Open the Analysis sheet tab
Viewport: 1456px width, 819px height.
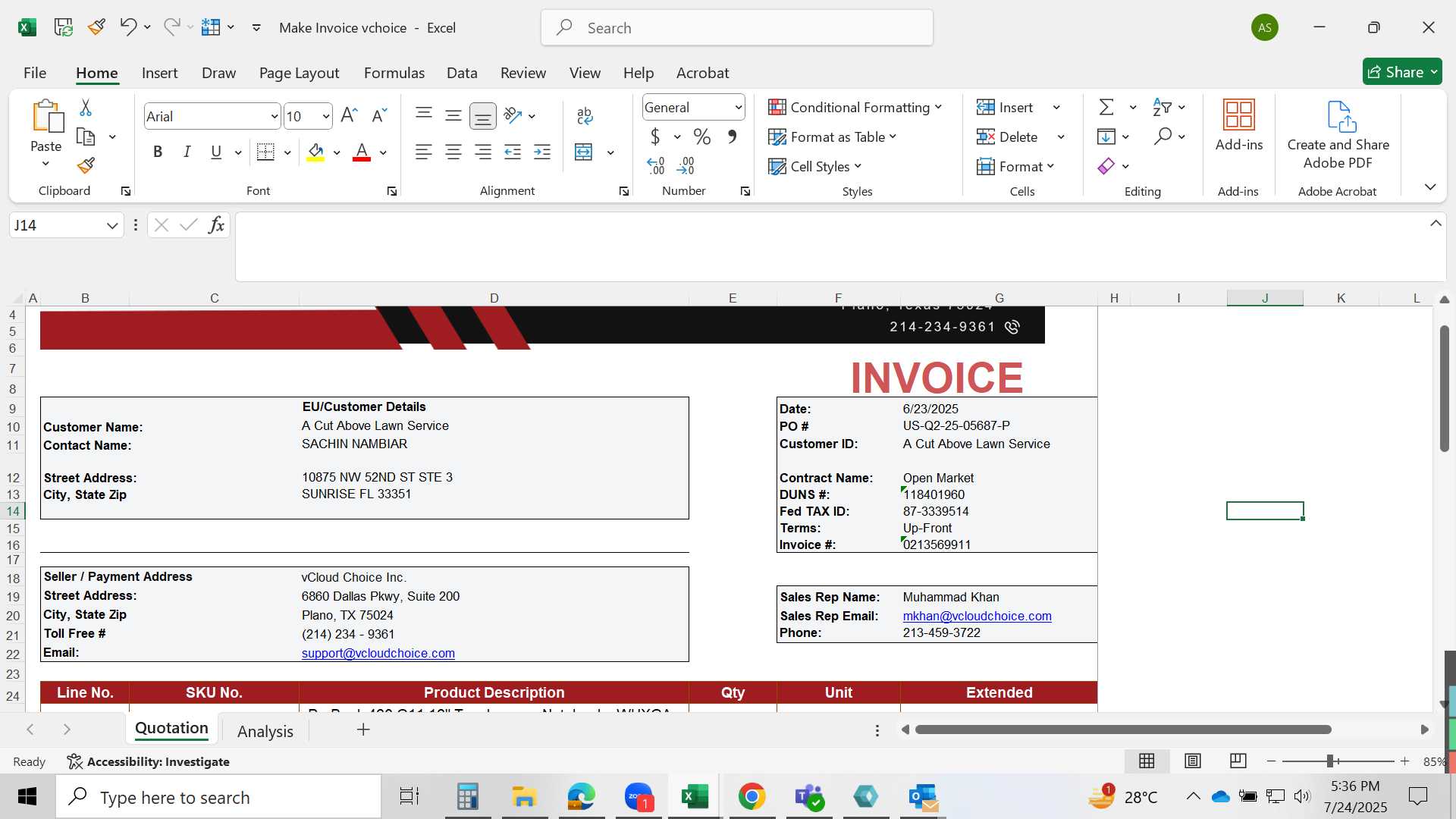(x=265, y=731)
